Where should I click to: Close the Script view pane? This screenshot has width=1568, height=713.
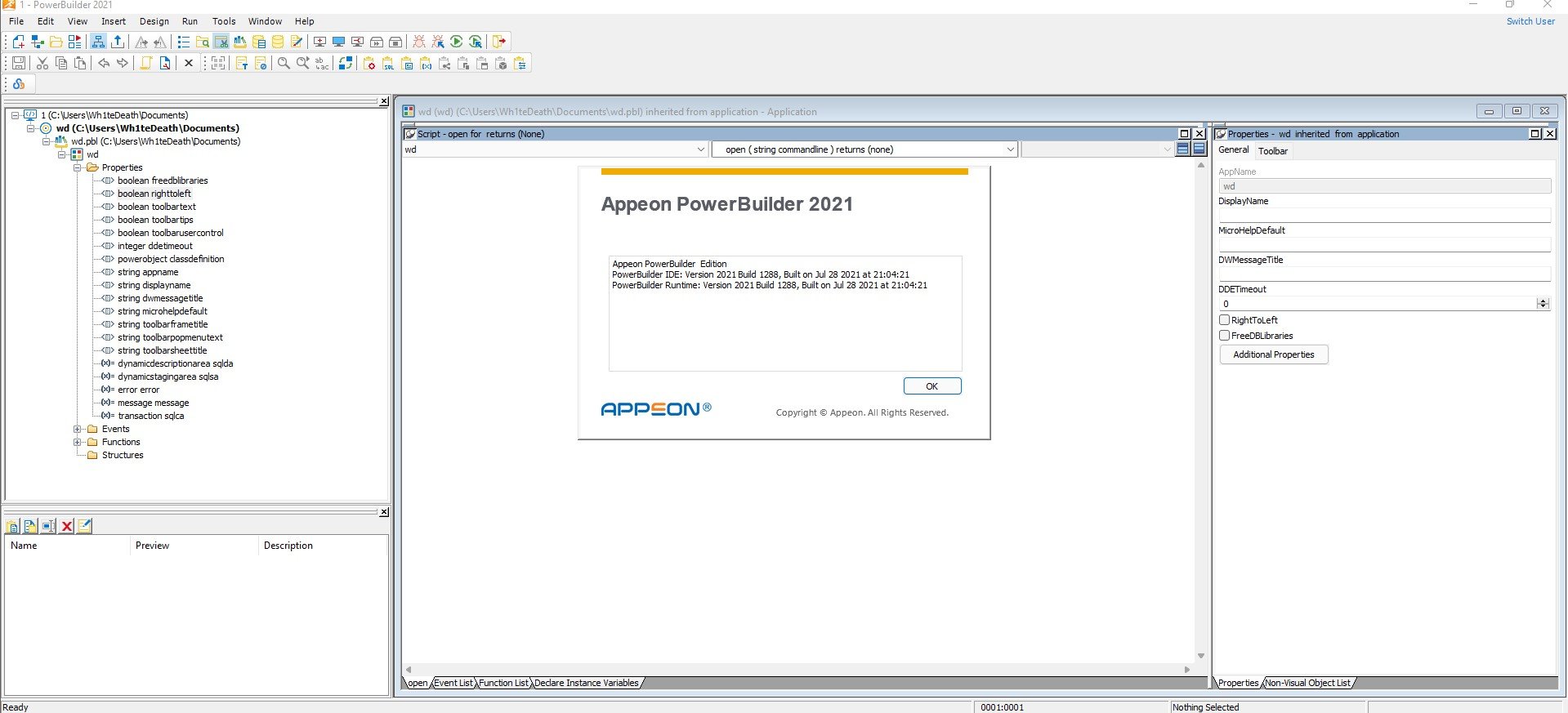click(x=1199, y=134)
